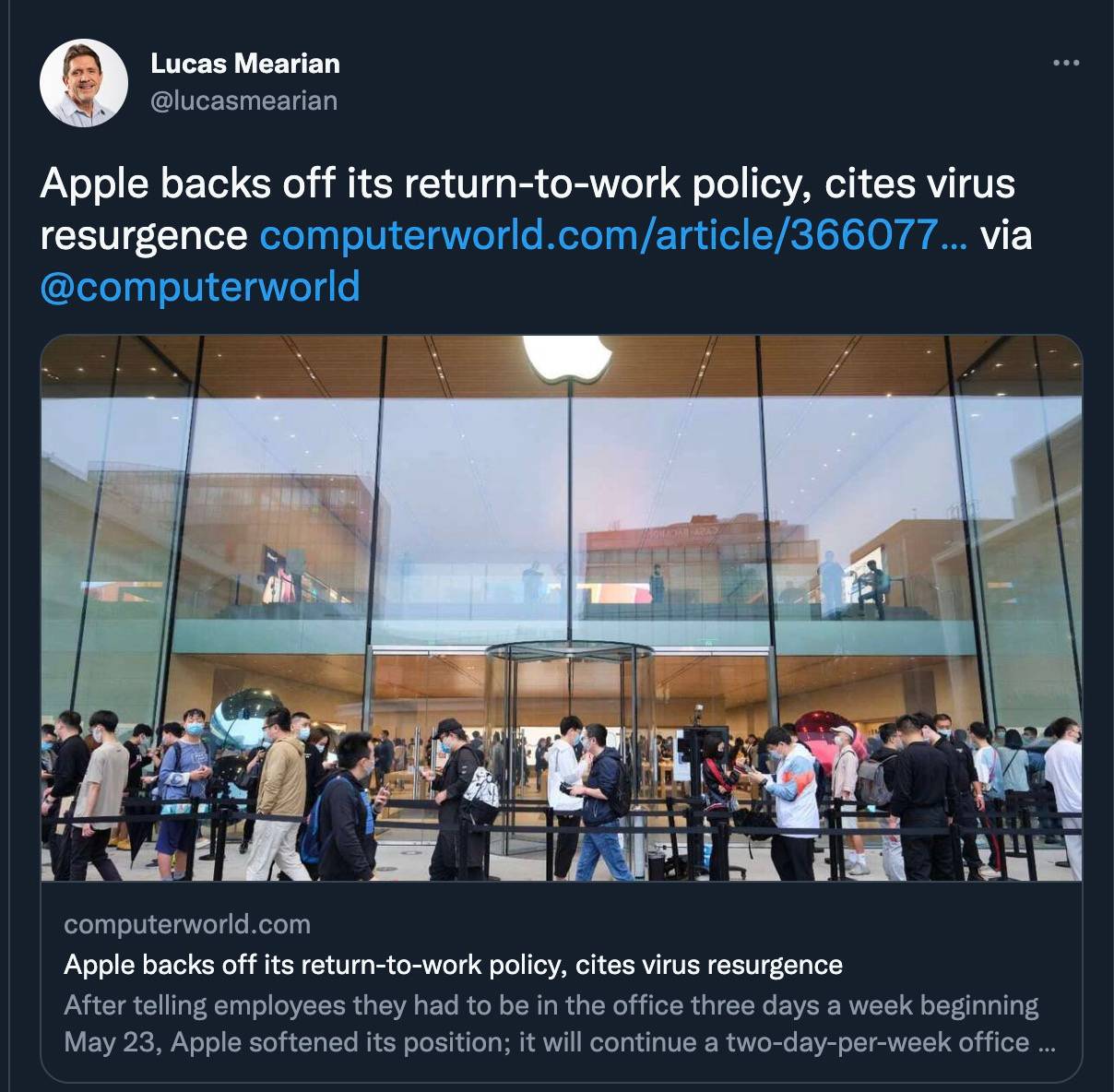The height and width of the screenshot is (1092, 1114).
Task: Click the word 'via' in the tweet
Action: [x=1005, y=234]
